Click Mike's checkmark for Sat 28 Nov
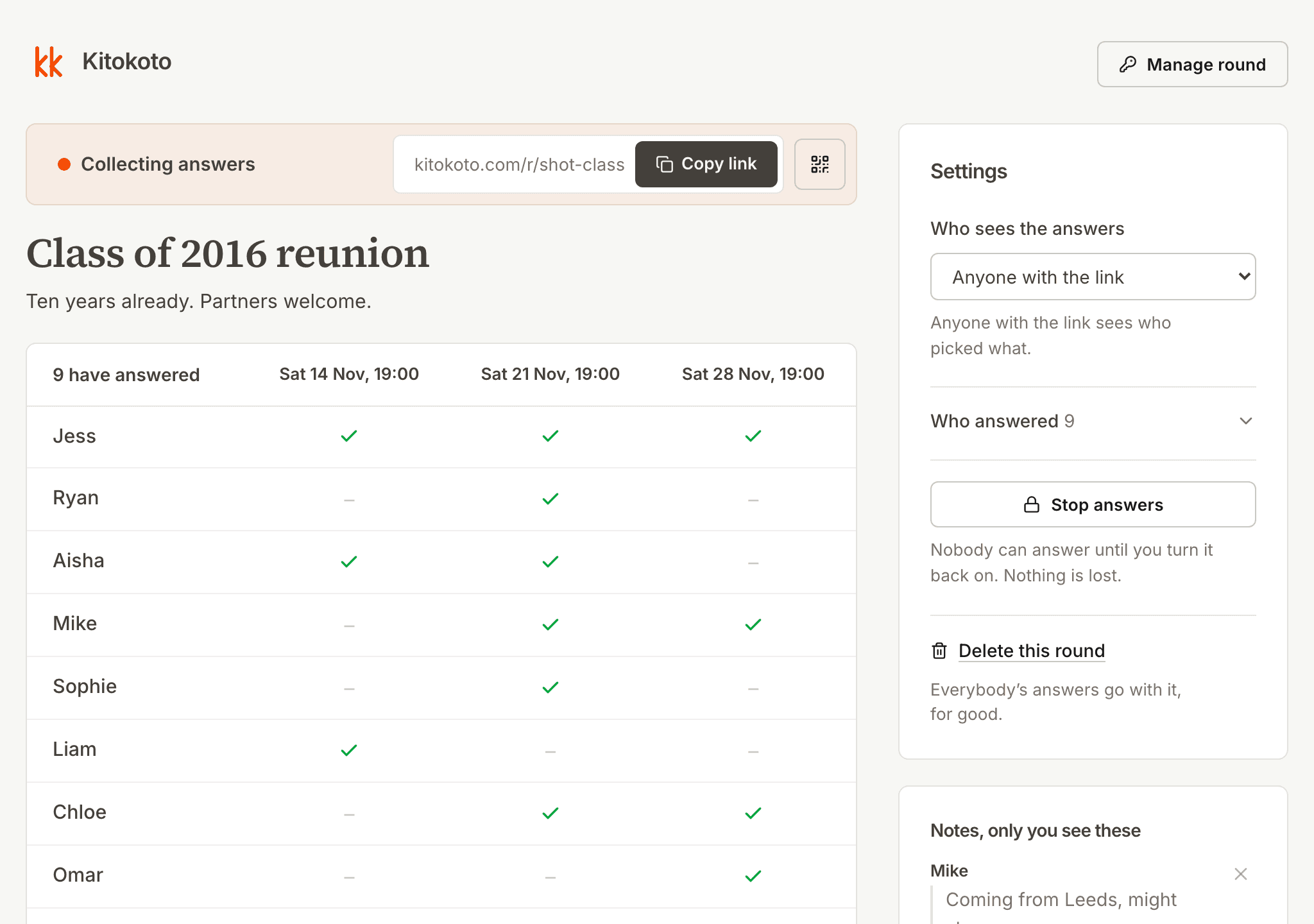 coord(753,625)
